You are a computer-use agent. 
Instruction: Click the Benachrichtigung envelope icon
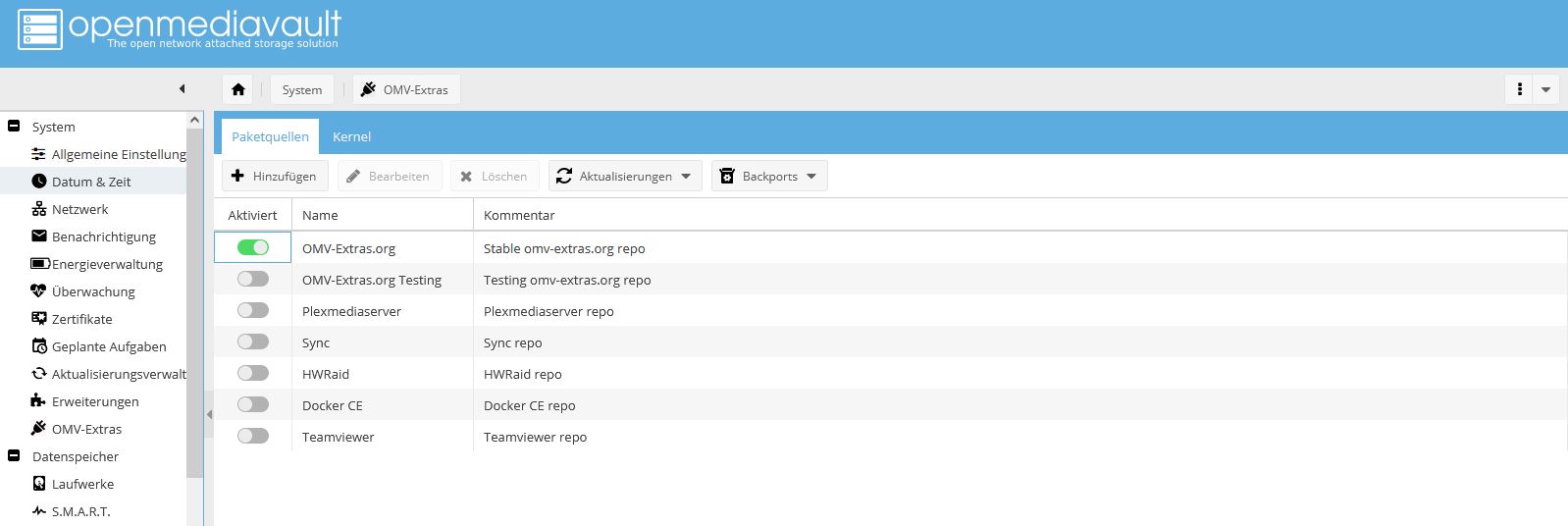coord(39,237)
